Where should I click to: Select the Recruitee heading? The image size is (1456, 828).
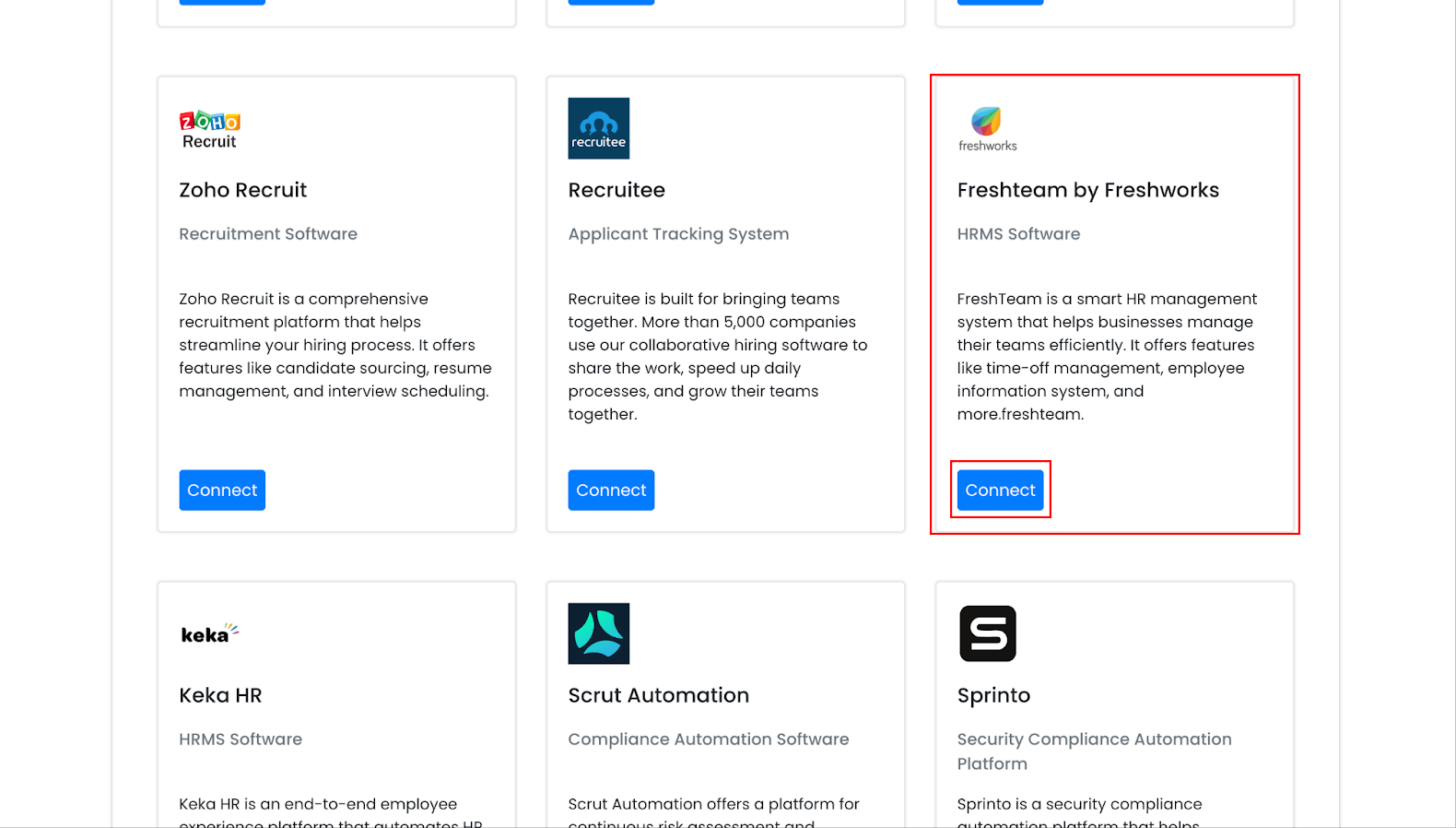click(x=616, y=190)
